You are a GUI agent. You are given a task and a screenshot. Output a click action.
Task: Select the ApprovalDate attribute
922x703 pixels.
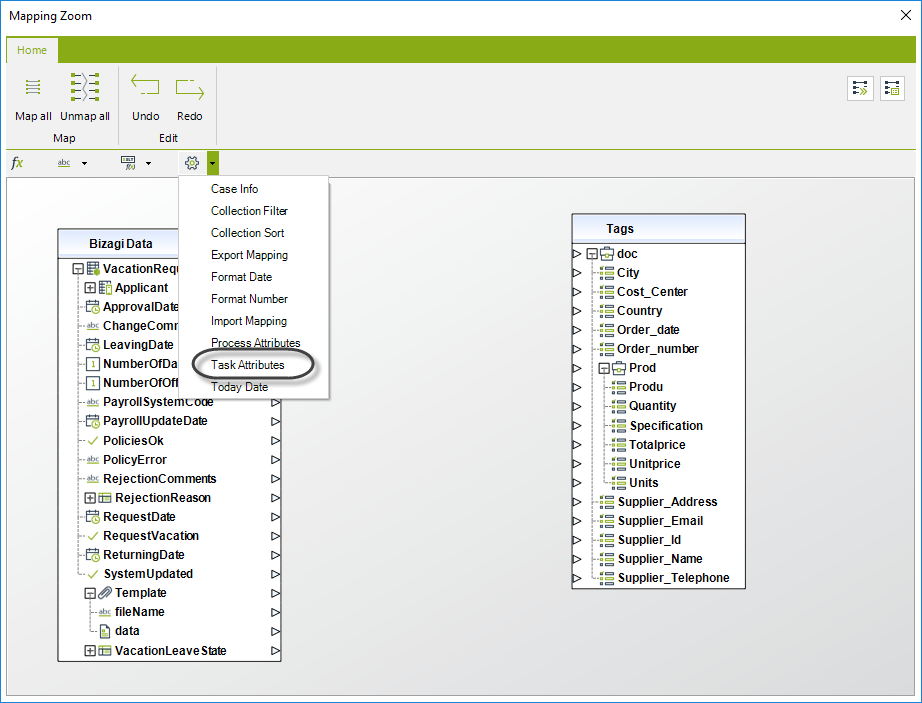coord(141,307)
